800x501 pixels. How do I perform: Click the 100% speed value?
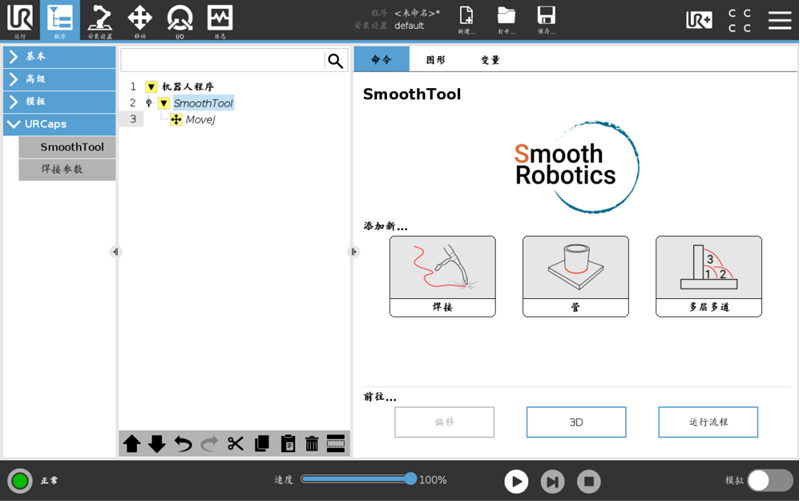click(x=433, y=480)
